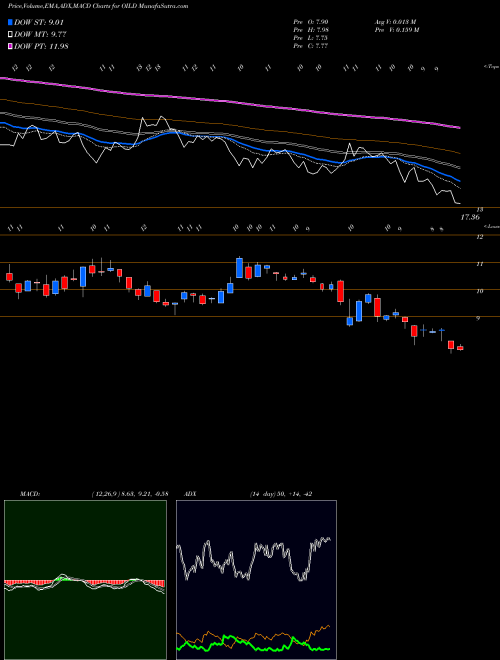This screenshot has width=500, height=660.
Task: Click the white DOW MT legend swatch
Action: tap(10, 35)
